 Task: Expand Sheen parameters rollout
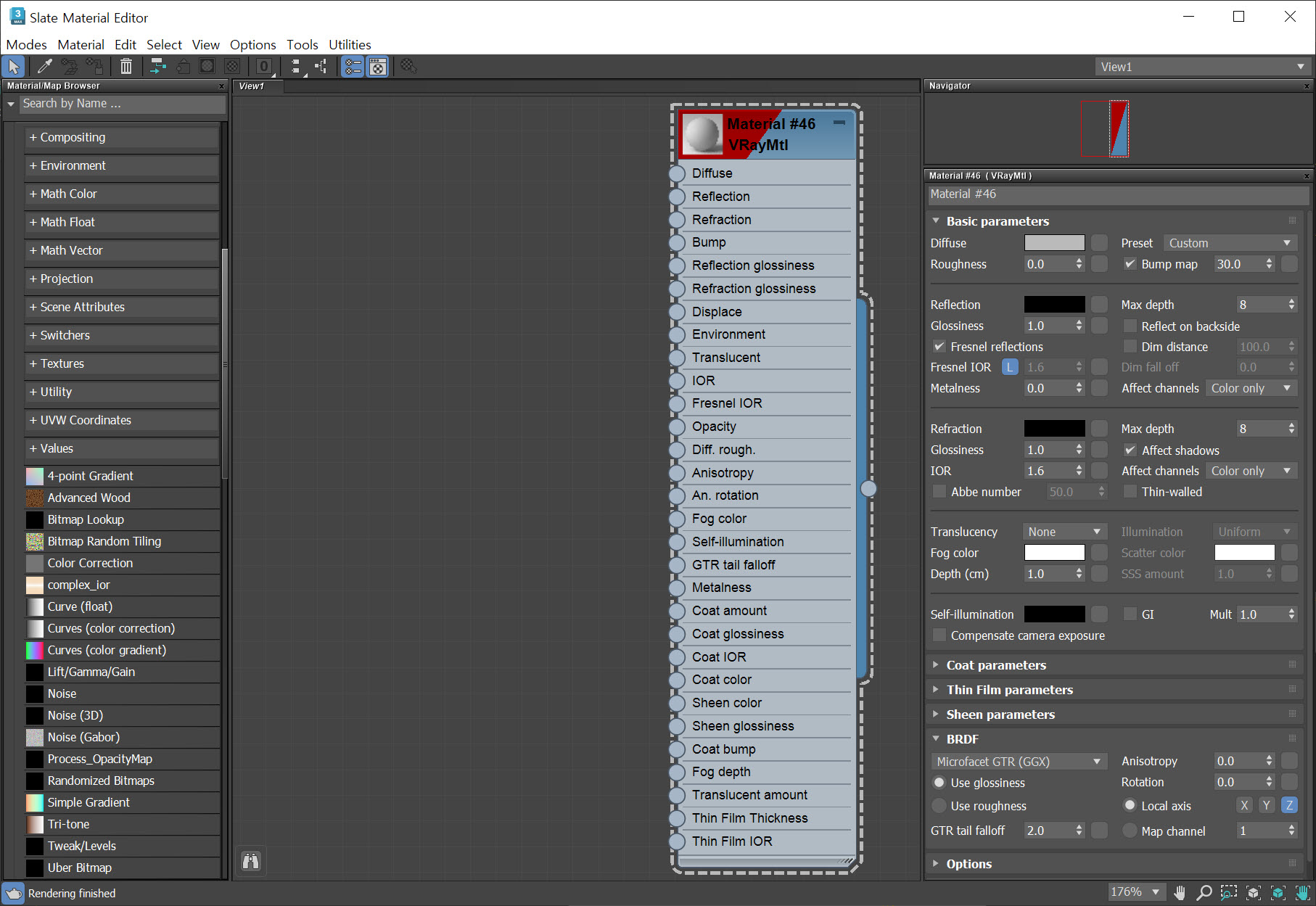[x=1000, y=714]
